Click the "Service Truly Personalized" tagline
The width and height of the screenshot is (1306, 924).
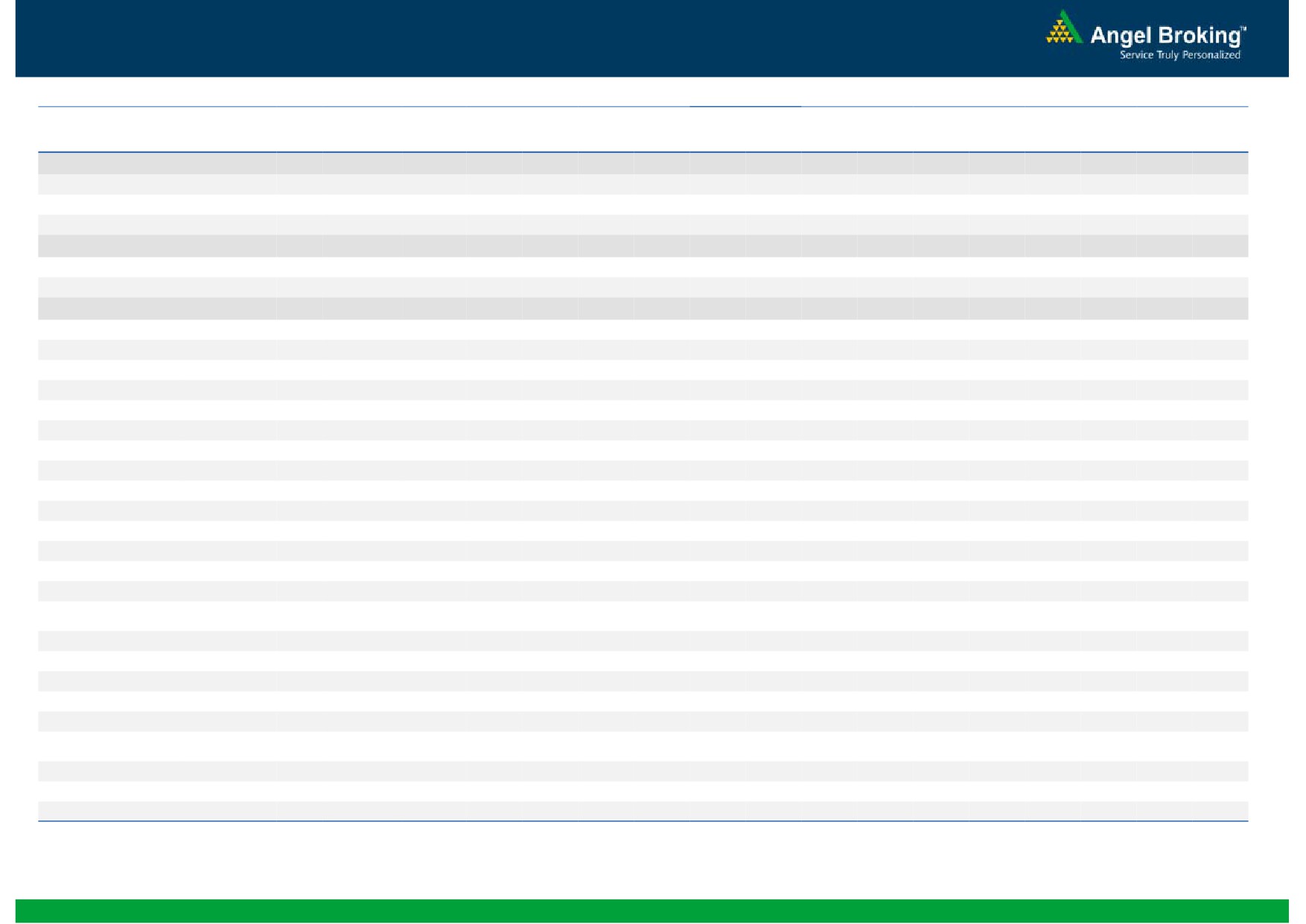(x=1179, y=55)
